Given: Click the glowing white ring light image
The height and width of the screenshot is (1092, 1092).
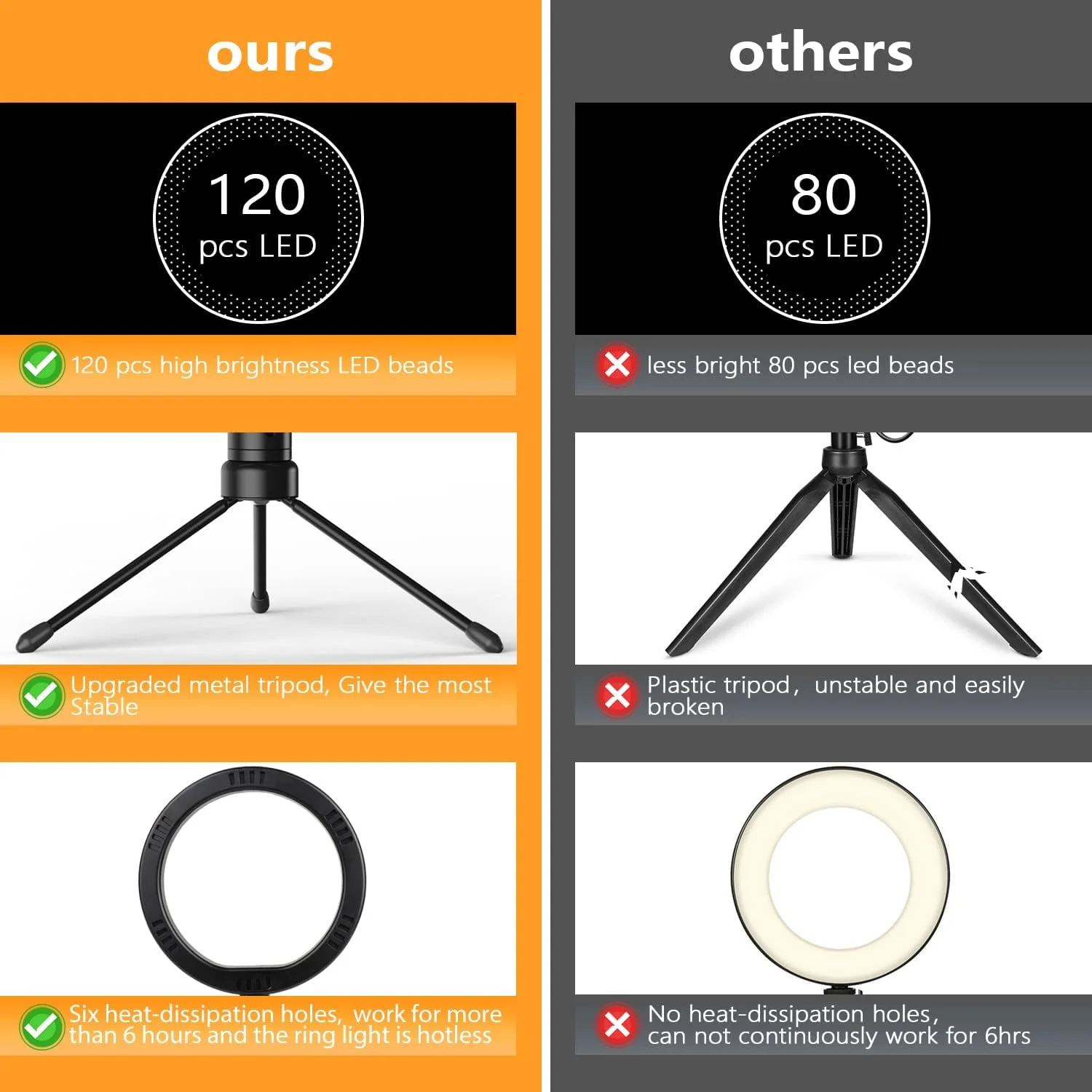Looking at the screenshot, I should 839,879.
